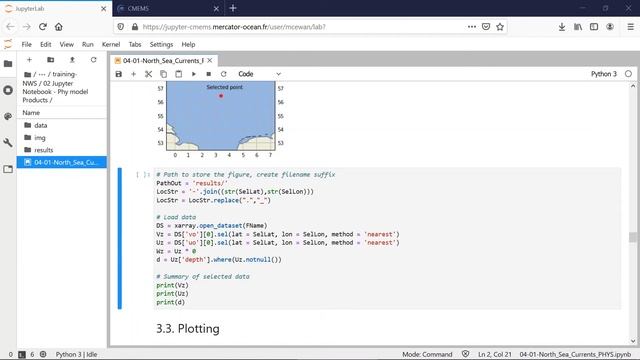Run the selected cell

coord(193,74)
